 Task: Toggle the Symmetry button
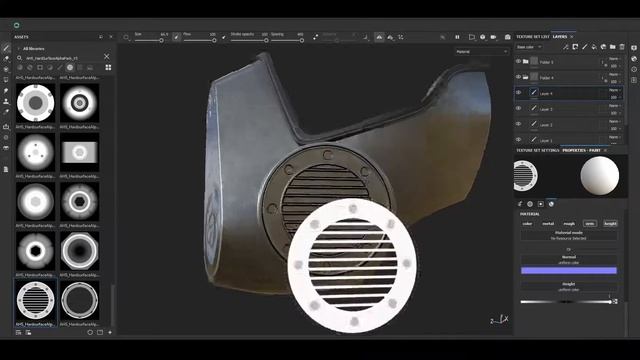[x=379, y=37]
